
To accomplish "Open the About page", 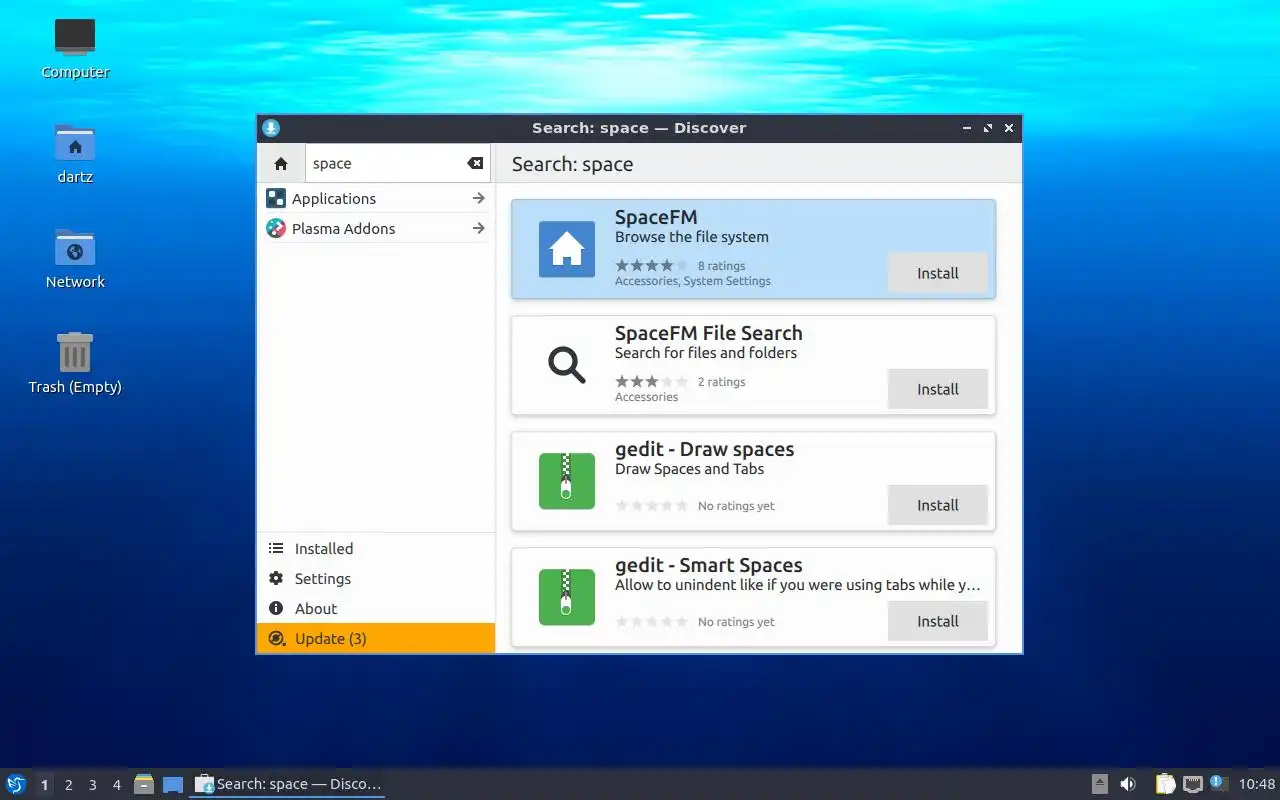I will point(376,608).
